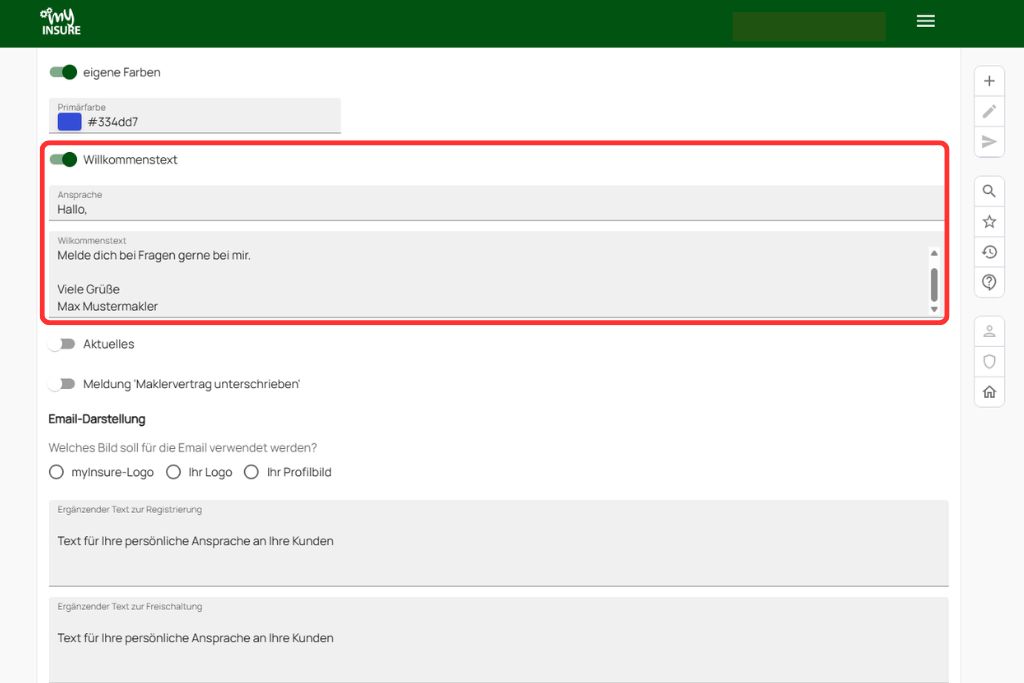Select the 'Ihr Profilbild' radio option
The width and height of the screenshot is (1024, 683).
click(251, 472)
